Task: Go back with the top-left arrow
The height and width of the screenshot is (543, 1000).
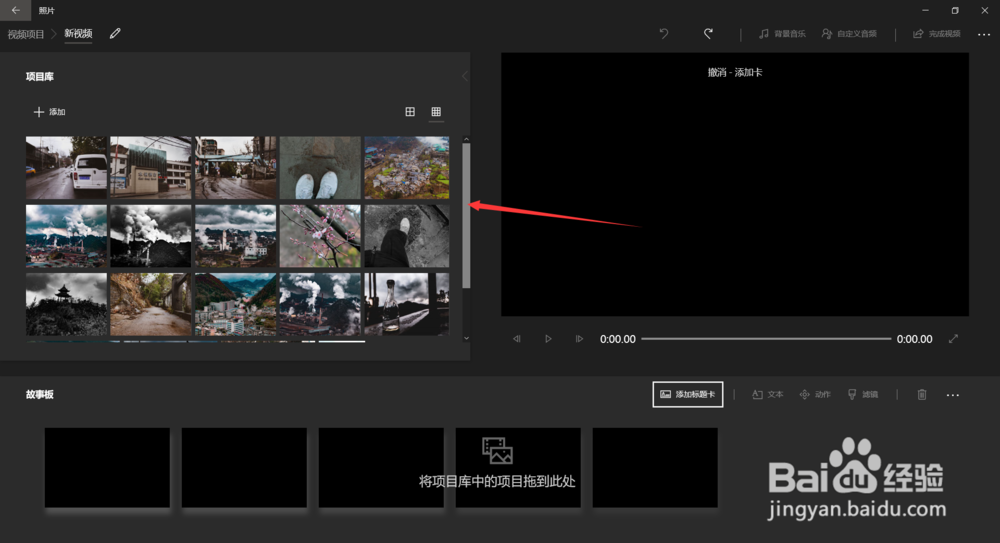Action: click(x=15, y=10)
